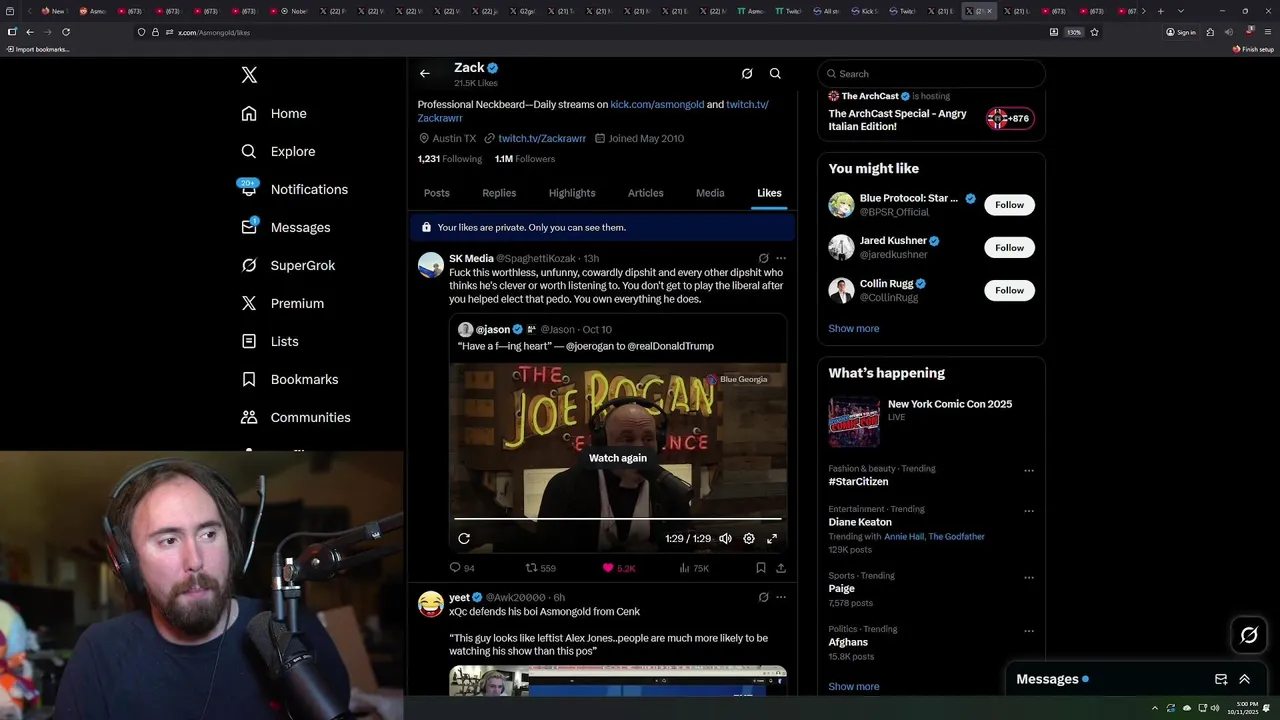Open Notifications in the sidebar

[x=294, y=190]
